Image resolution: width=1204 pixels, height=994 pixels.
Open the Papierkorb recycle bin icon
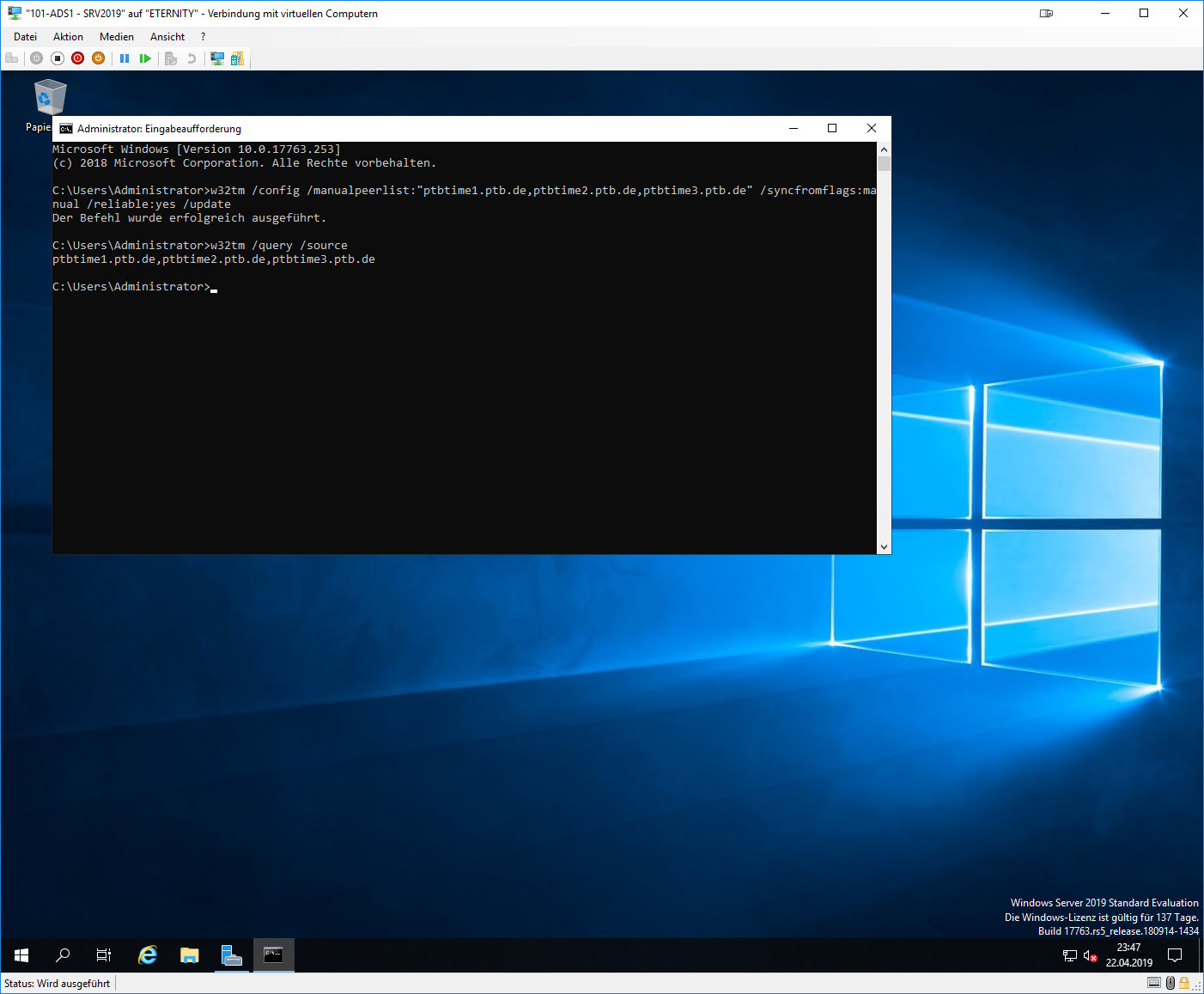click(50, 98)
